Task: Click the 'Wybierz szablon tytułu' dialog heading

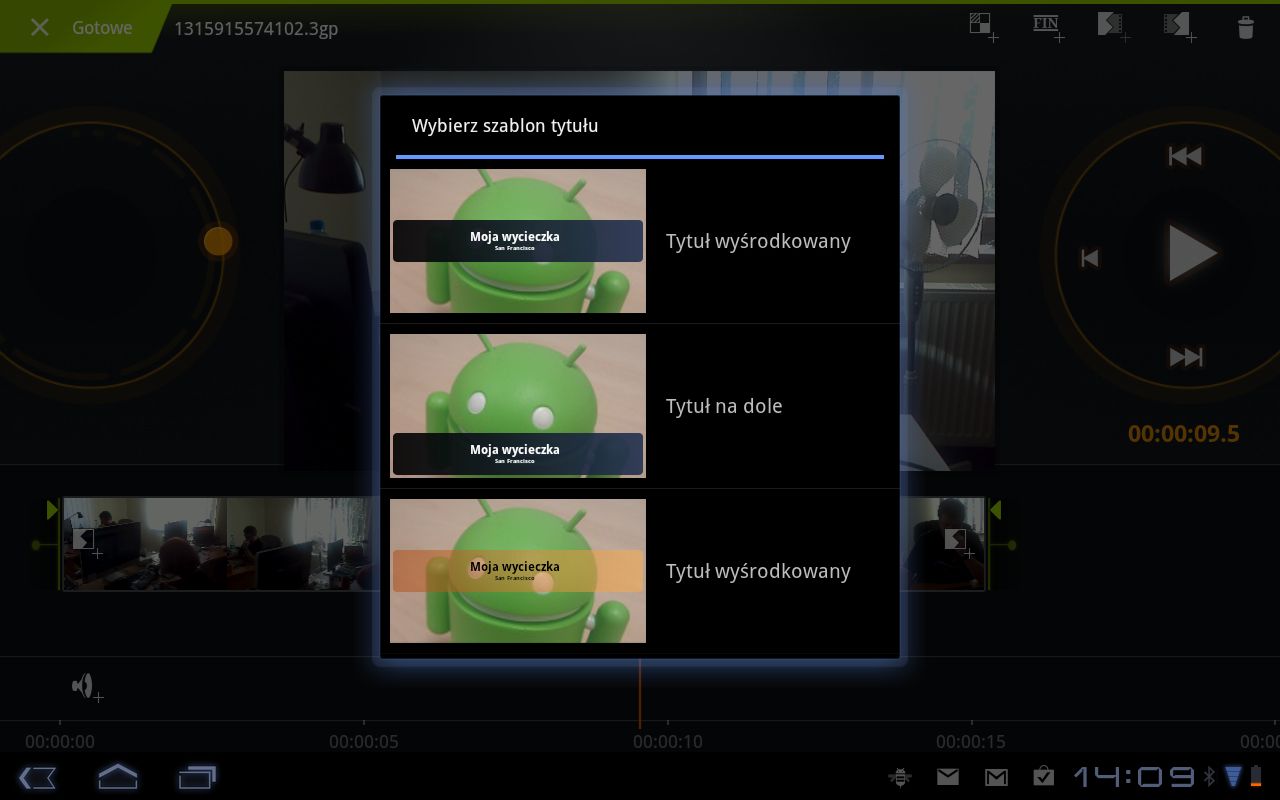Action: [505, 126]
